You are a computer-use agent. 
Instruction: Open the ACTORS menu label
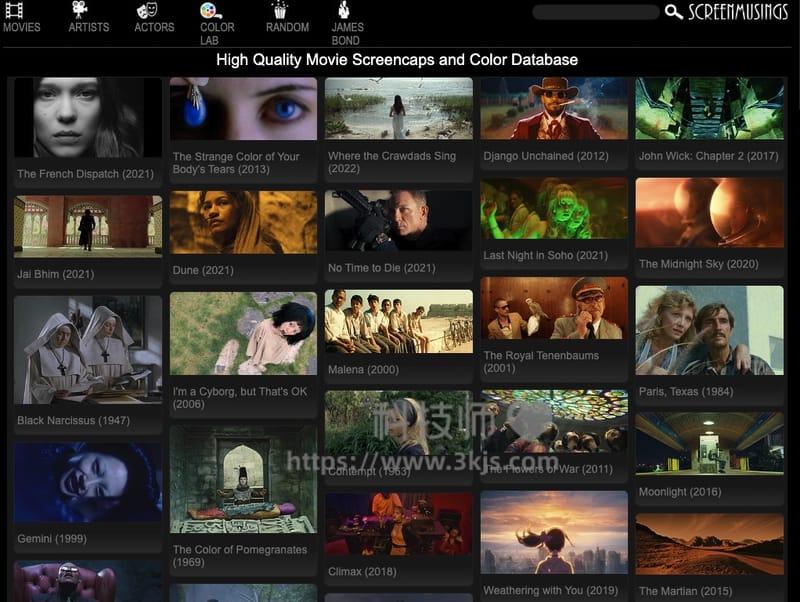tap(154, 28)
